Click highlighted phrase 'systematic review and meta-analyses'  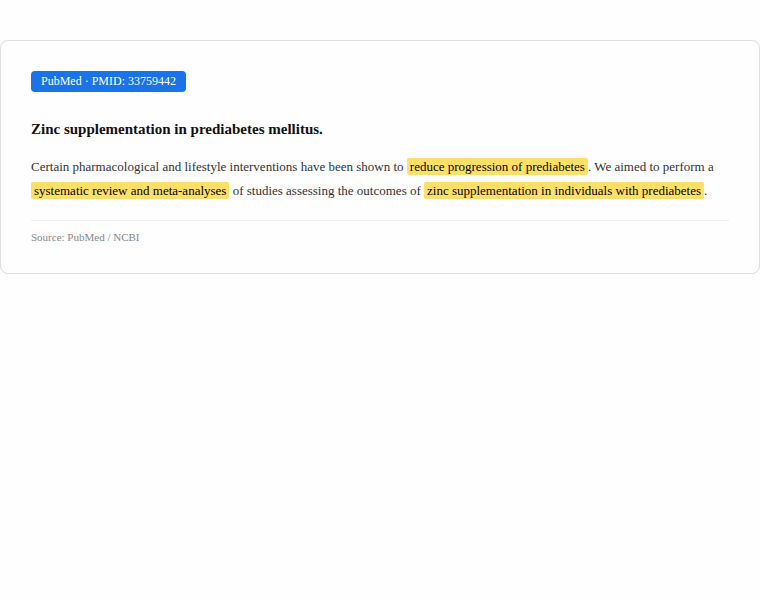pos(130,191)
